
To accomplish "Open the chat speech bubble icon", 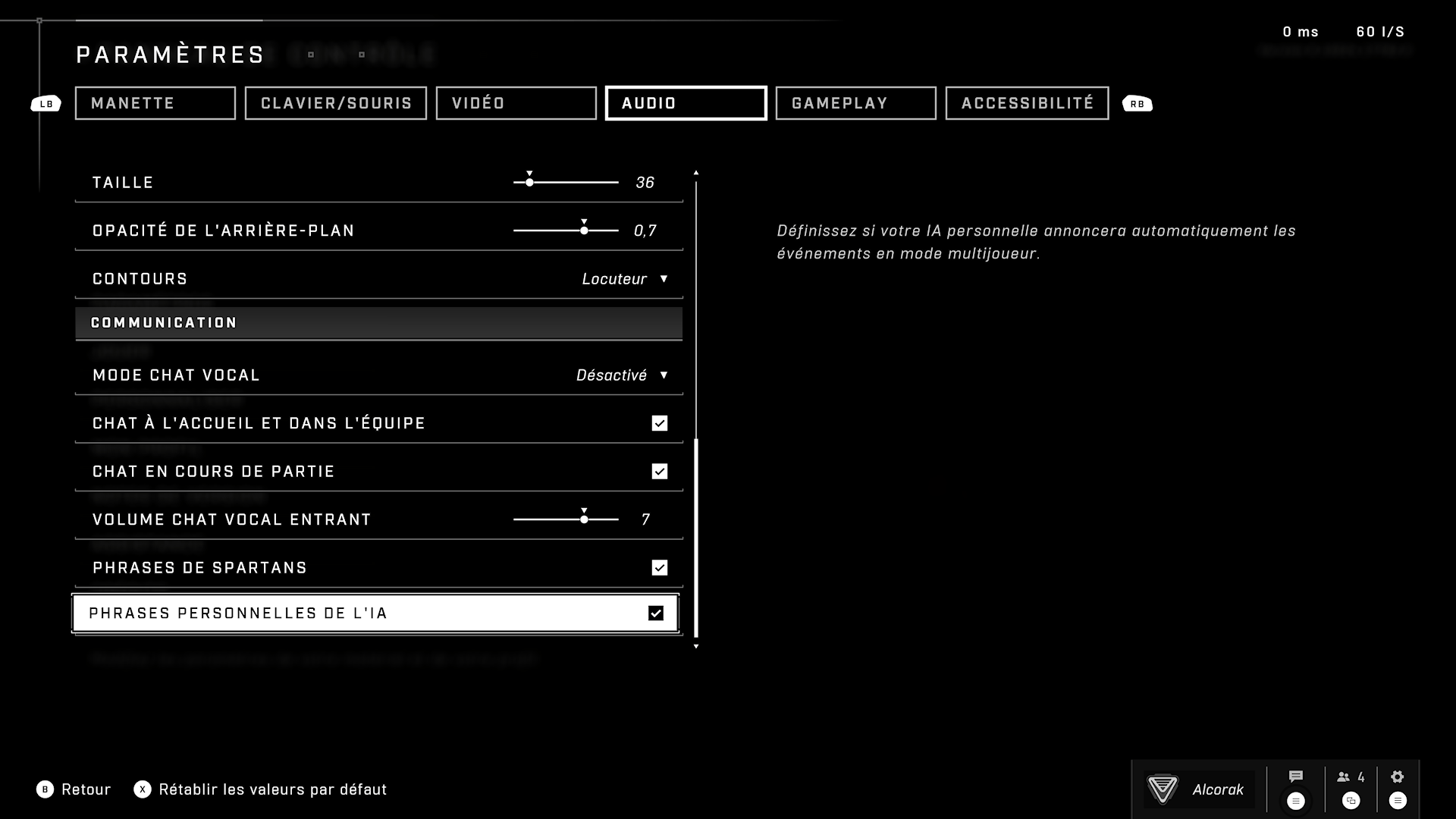I will click(1295, 777).
